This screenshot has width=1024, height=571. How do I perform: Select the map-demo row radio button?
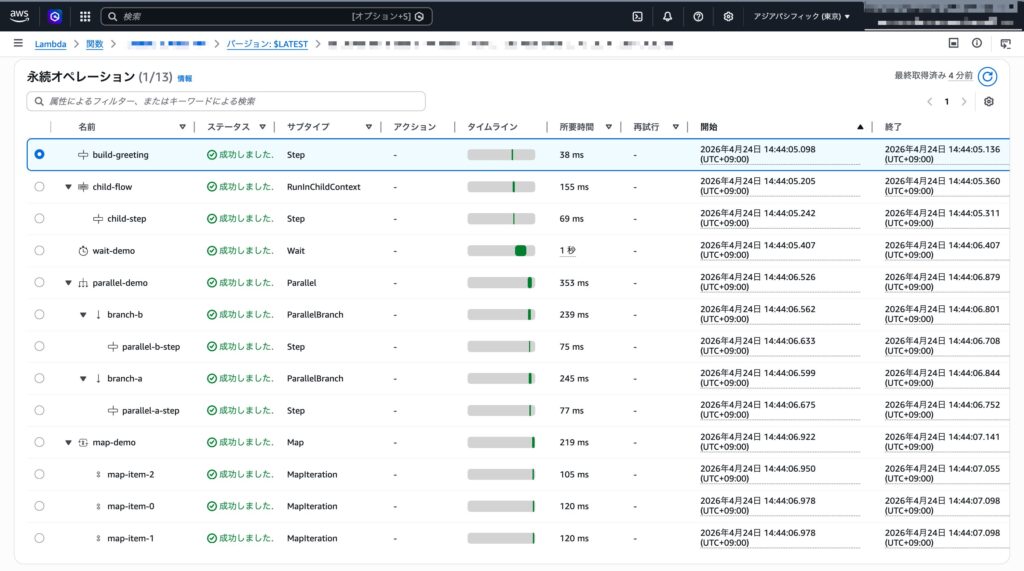(39, 443)
